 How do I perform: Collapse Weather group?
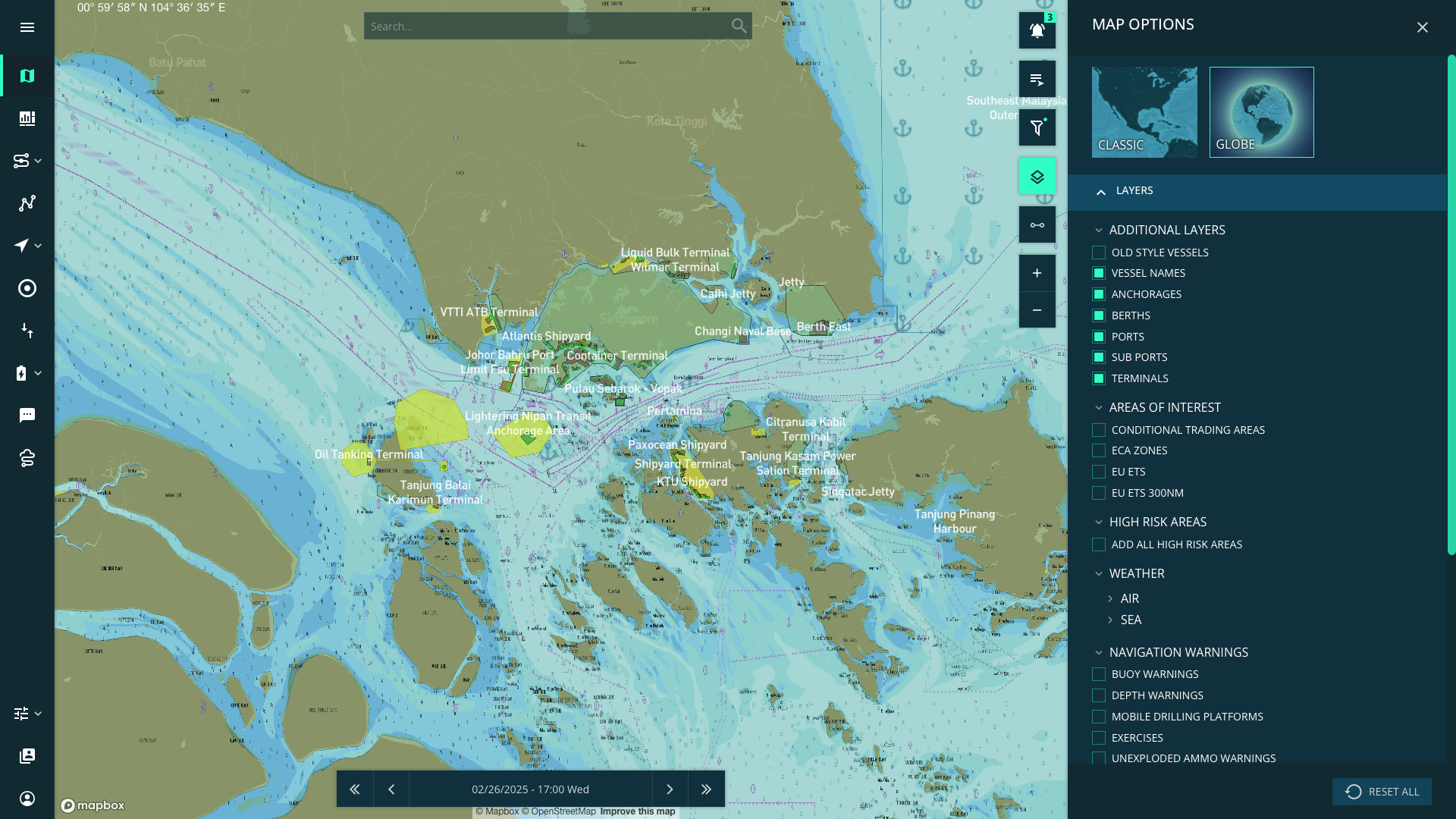pyautogui.click(x=1098, y=573)
